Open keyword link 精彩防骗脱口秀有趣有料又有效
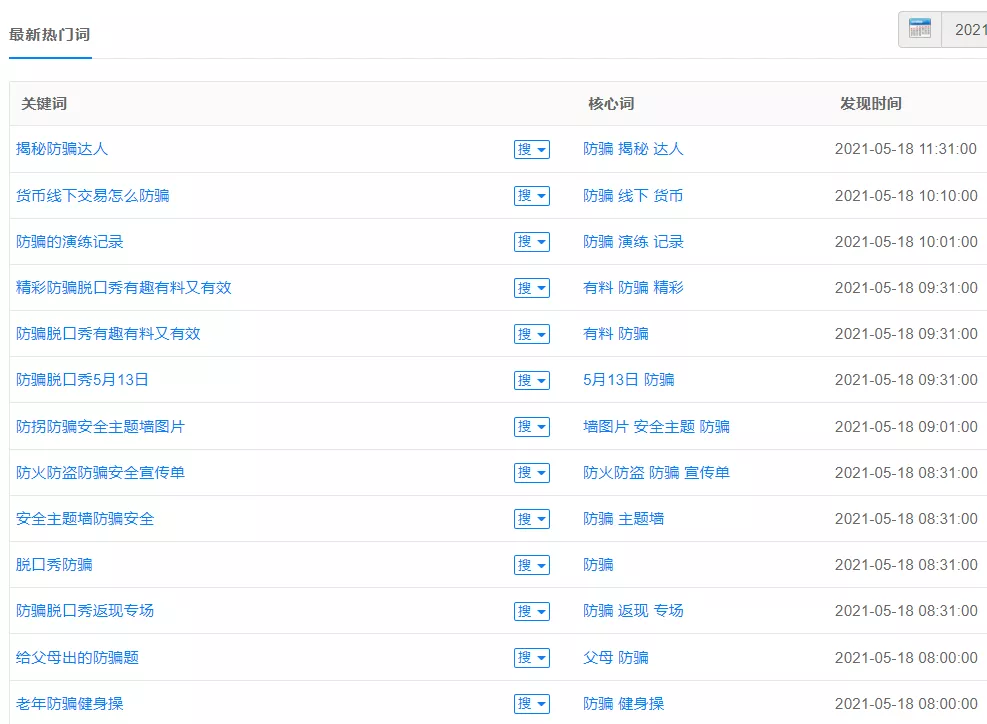The width and height of the screenshot is (987, 724). pyautogui.click(x=123, y=288)
